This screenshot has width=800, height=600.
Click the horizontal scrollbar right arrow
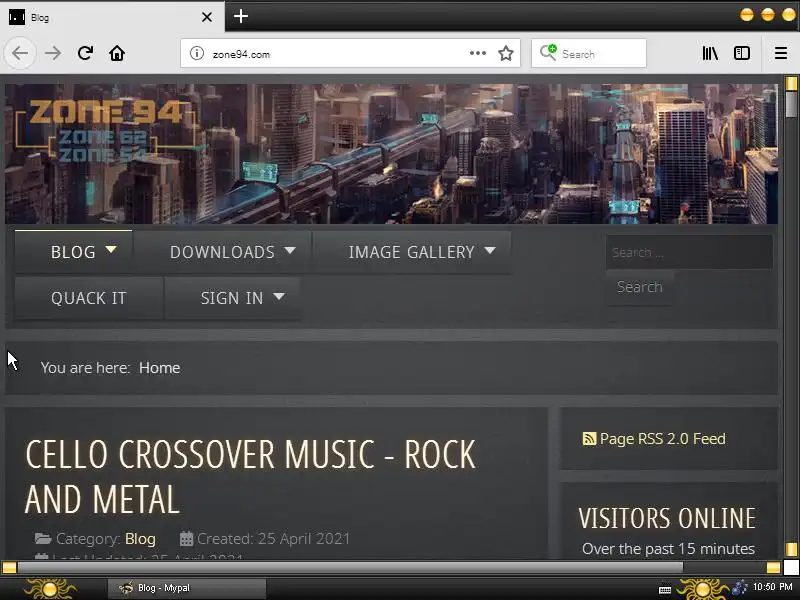coord(773,568)
